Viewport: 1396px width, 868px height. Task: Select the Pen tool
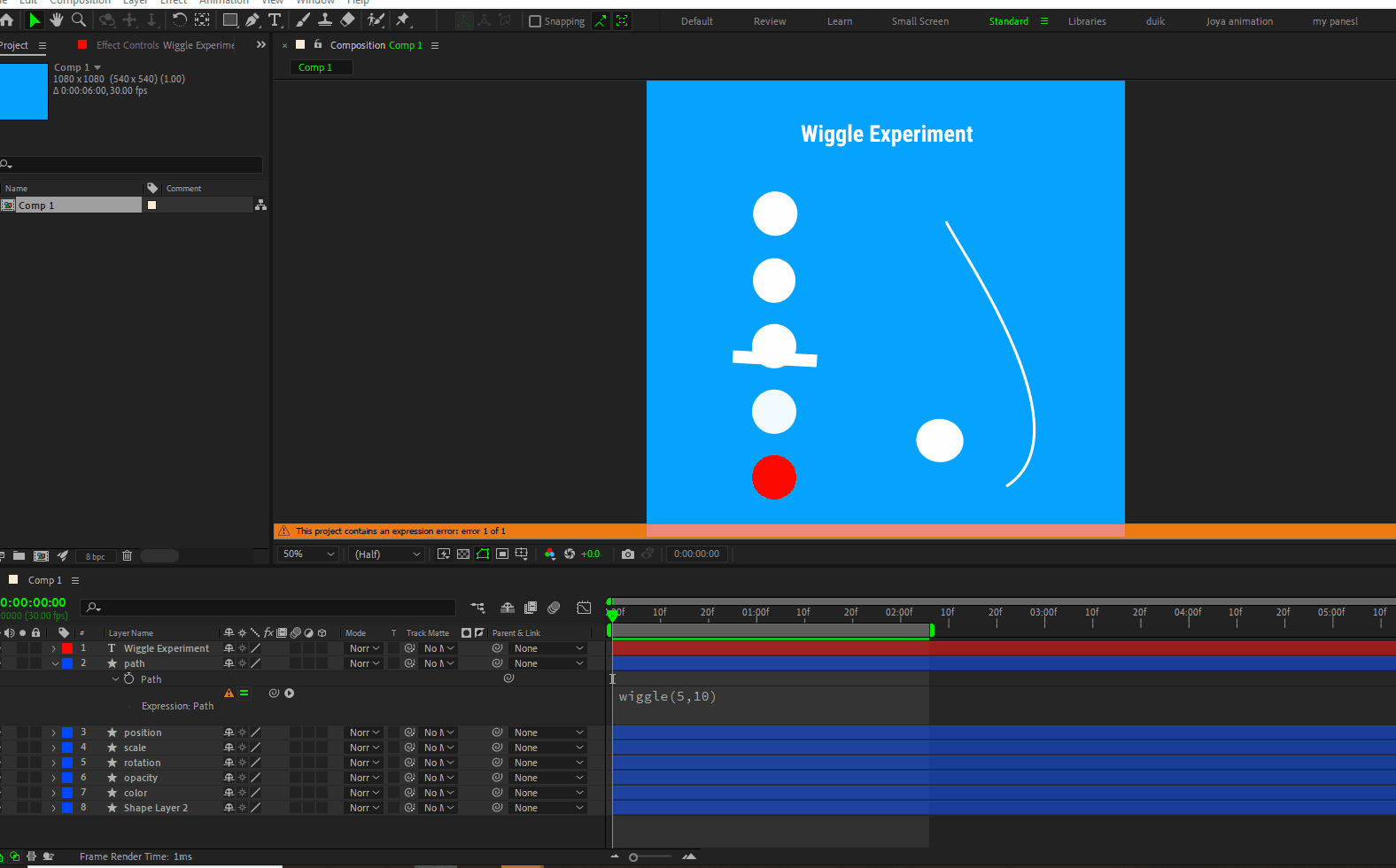253,20
